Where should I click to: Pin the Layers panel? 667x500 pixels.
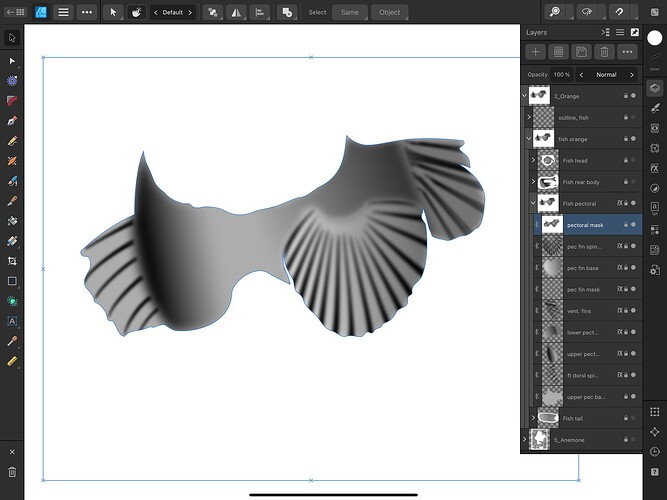click(x=635, y=32)
